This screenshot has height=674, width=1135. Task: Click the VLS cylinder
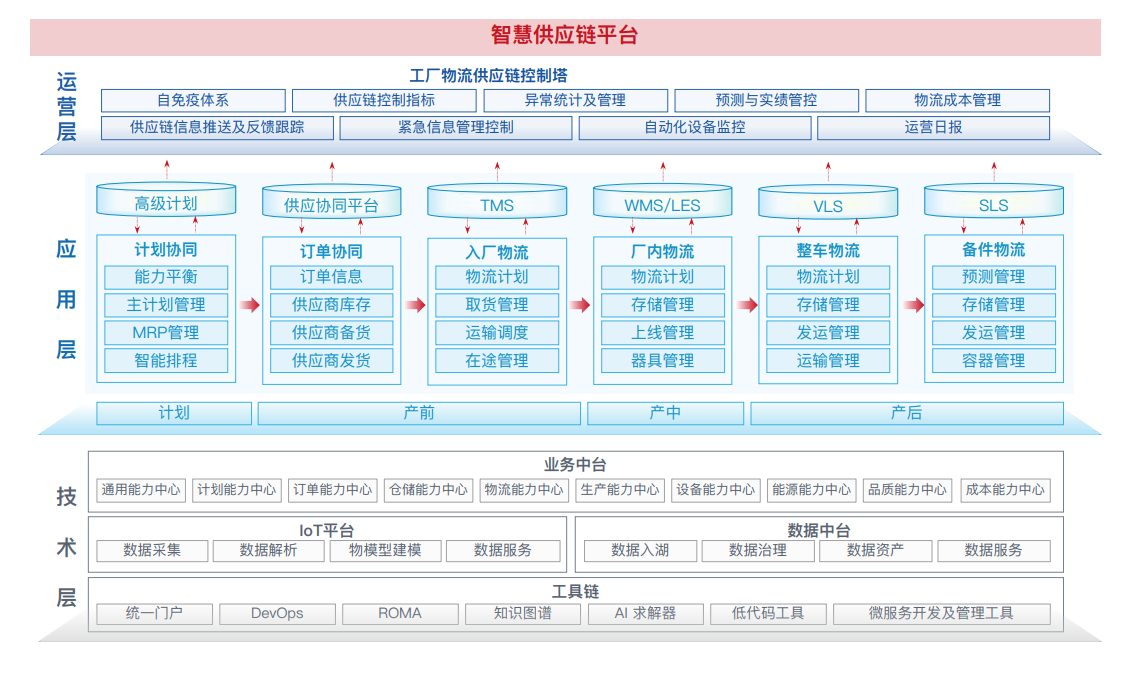(828, 203)
